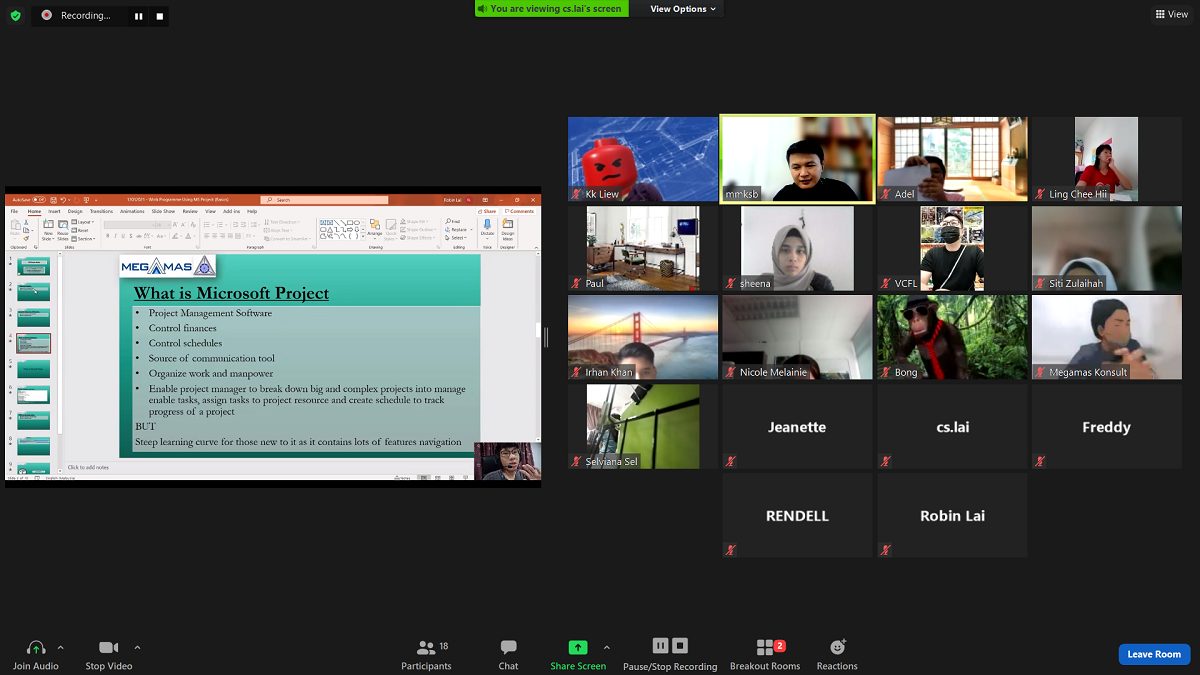Select slide 1 thumbnail in PowerPoint panel
1200x675 pixels.
coord(33,265)
